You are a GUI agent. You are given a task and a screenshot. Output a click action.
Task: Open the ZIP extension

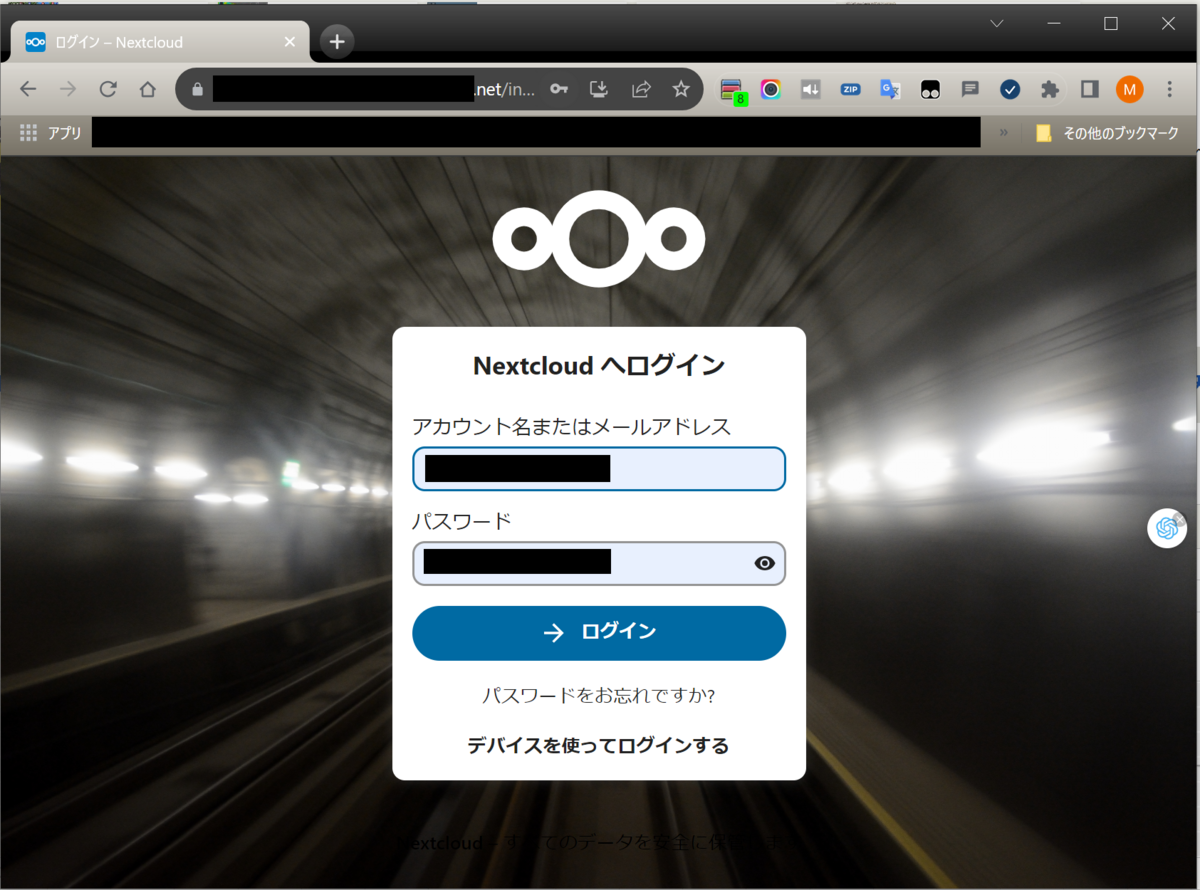(x=850, y=89)
